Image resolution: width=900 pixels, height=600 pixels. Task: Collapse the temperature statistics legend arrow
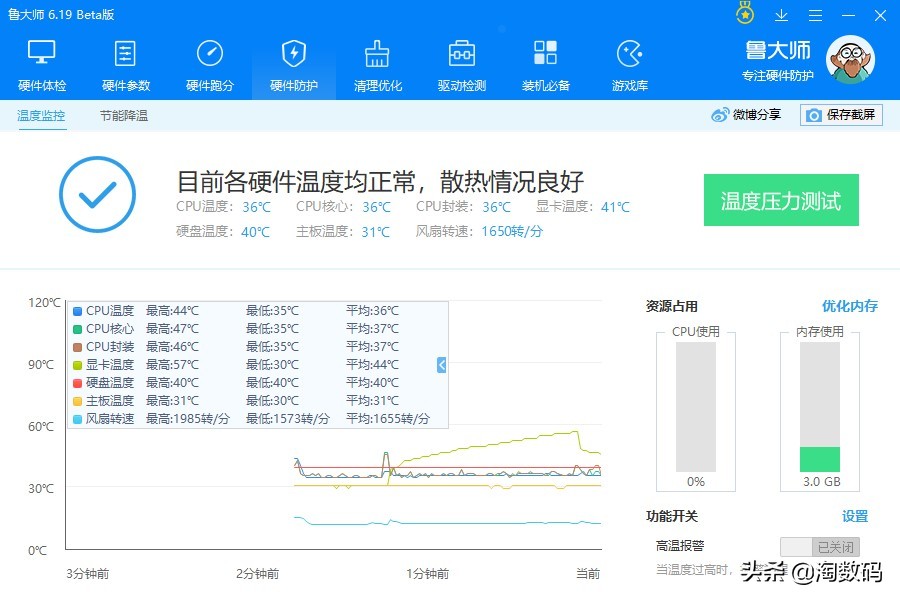coord(440,365)
